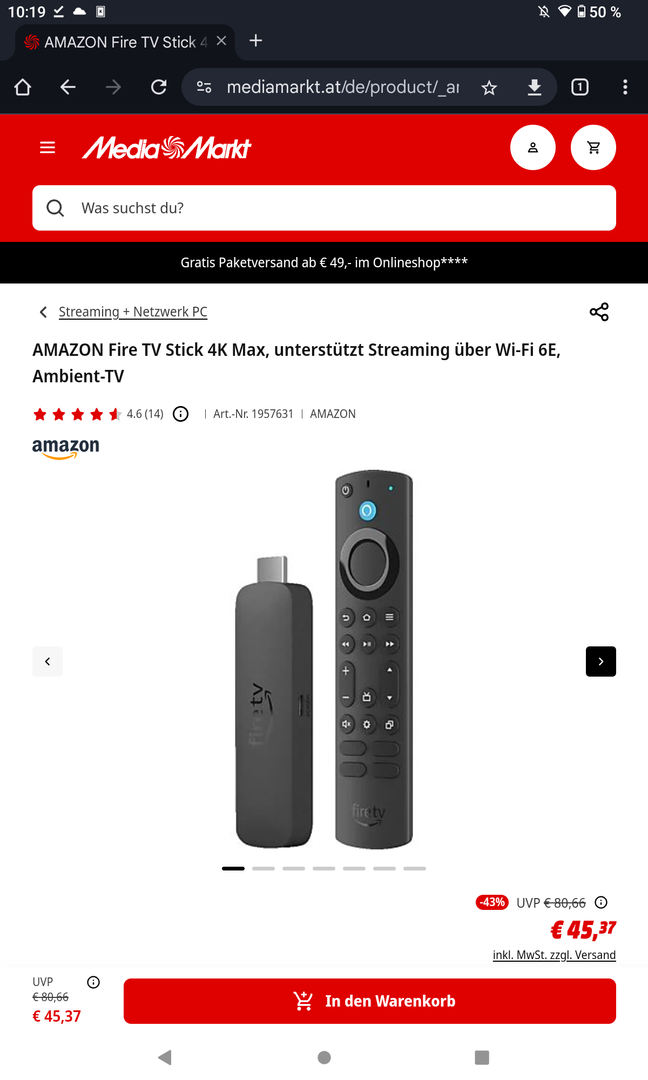
Task: Go to browser home page
Action: tap(23, 87)
